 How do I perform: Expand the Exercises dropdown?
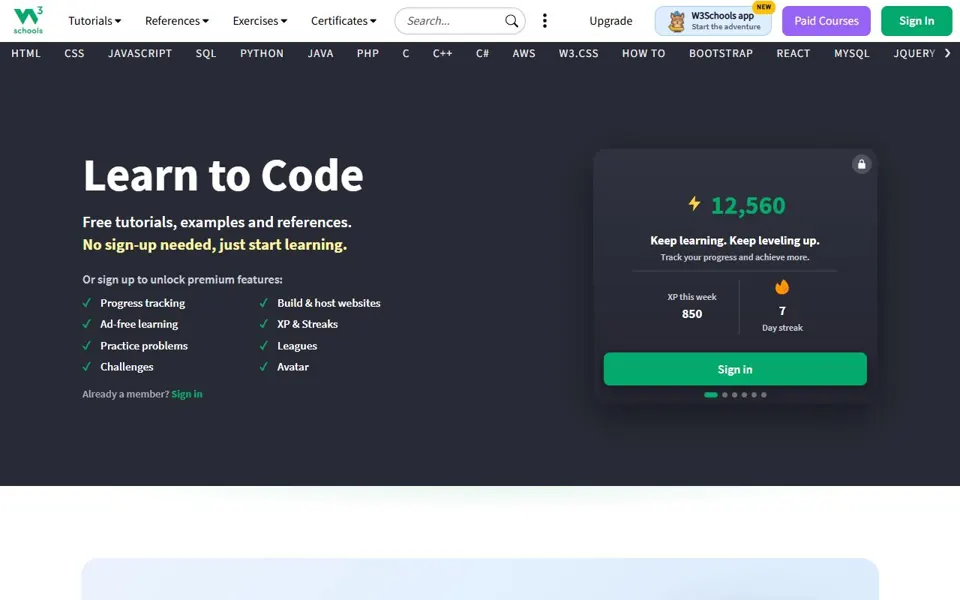260,21
